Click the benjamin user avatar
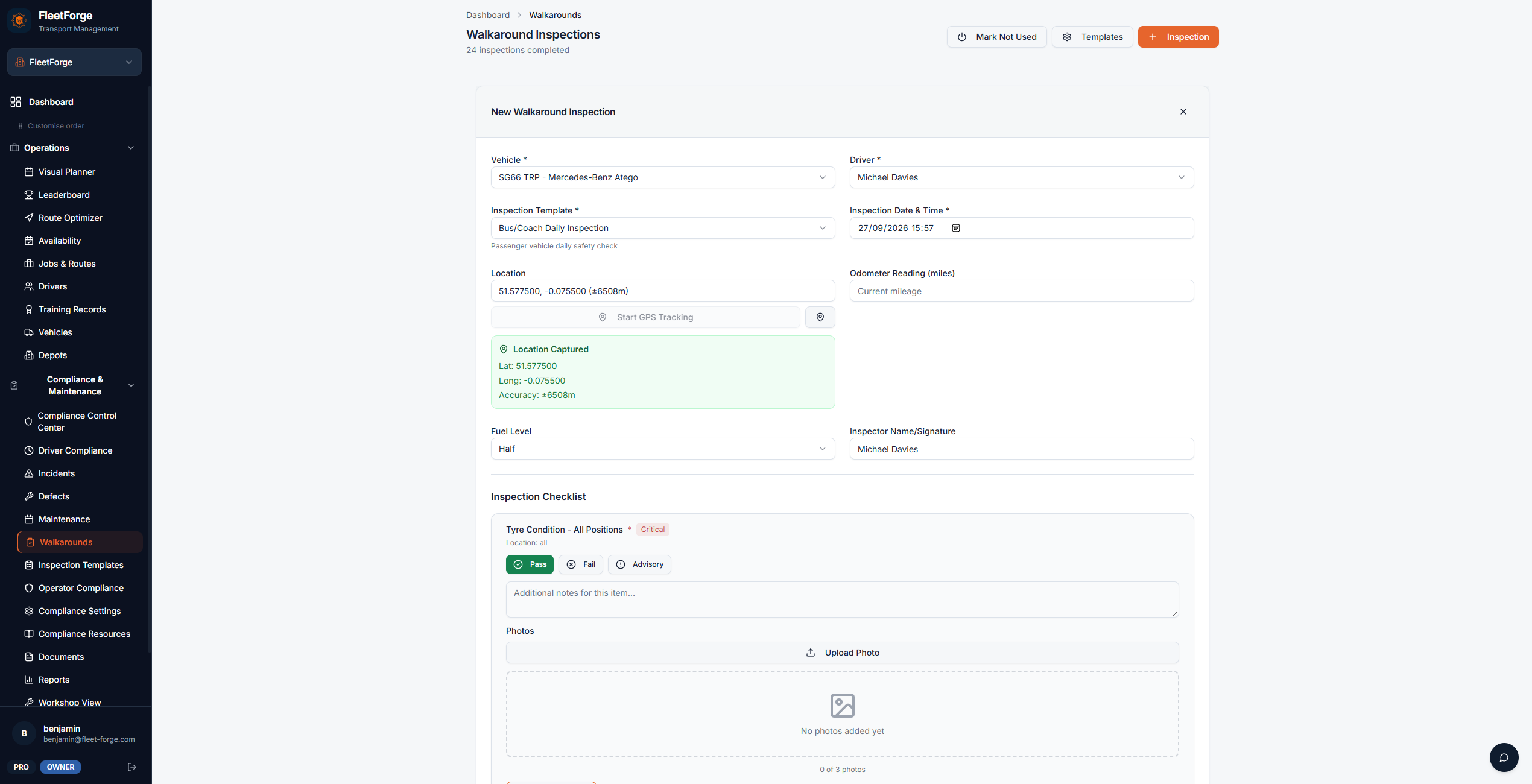 [x=24, y=733]
